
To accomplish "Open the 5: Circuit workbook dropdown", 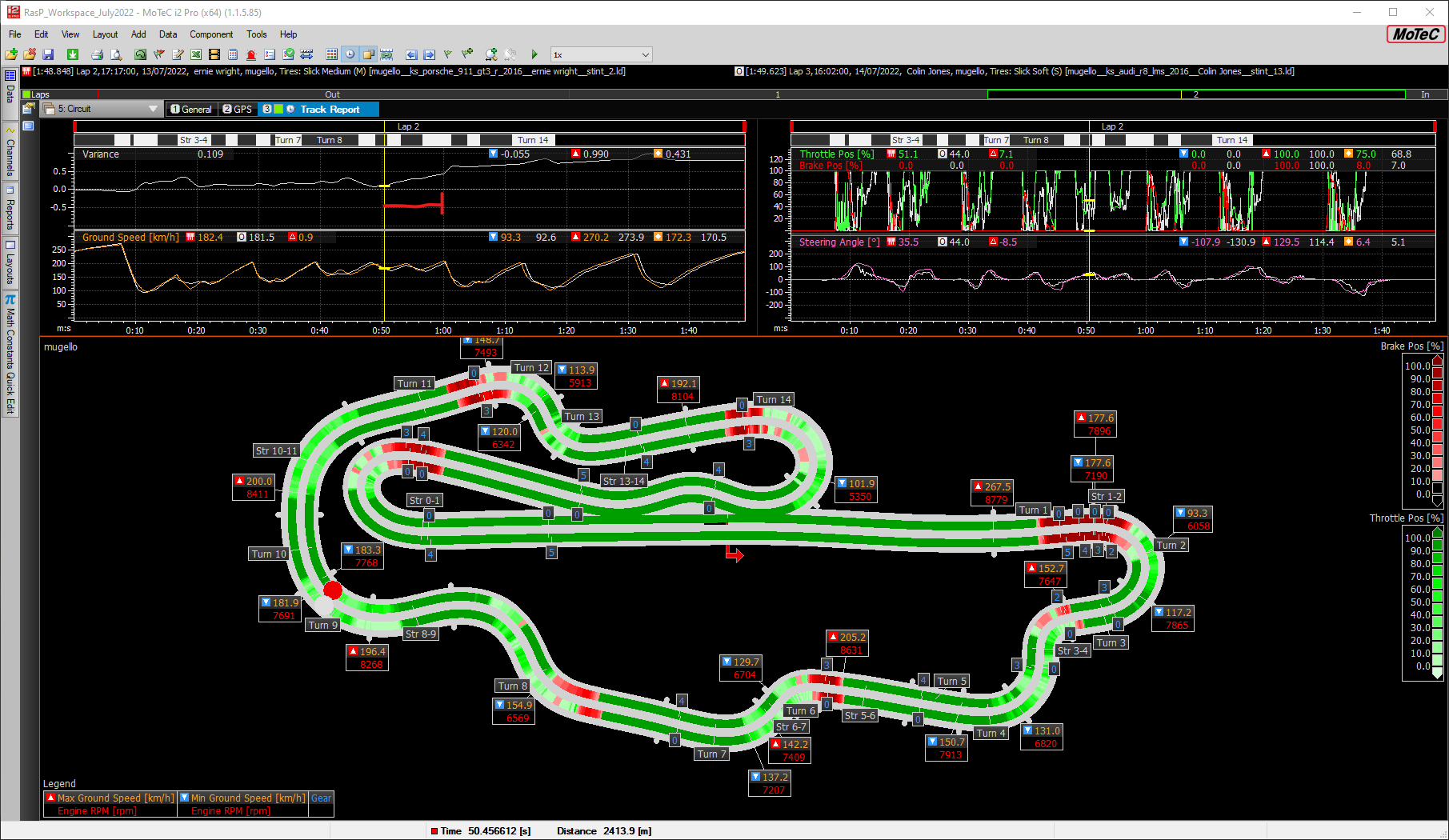I will [x=102, y=109].
